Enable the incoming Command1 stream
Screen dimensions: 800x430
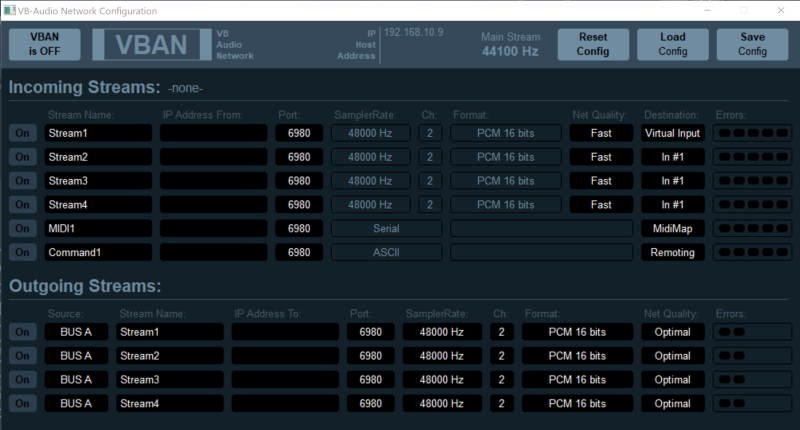click(22, 253)
